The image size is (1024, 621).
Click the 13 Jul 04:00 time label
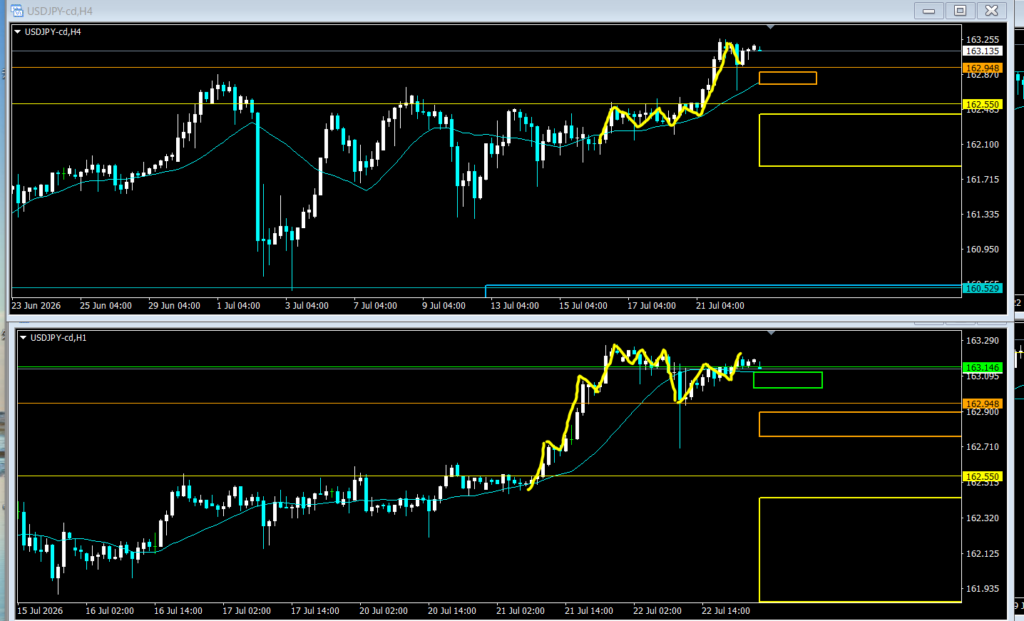point(515,306)
